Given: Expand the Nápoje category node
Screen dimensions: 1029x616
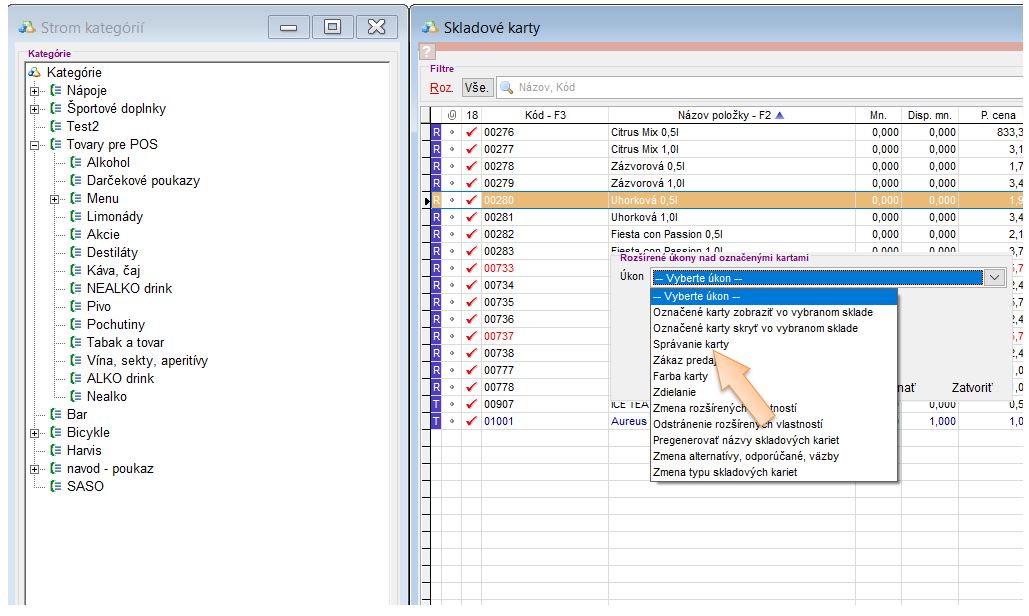Looking at the screenshot, I should 34,91.
